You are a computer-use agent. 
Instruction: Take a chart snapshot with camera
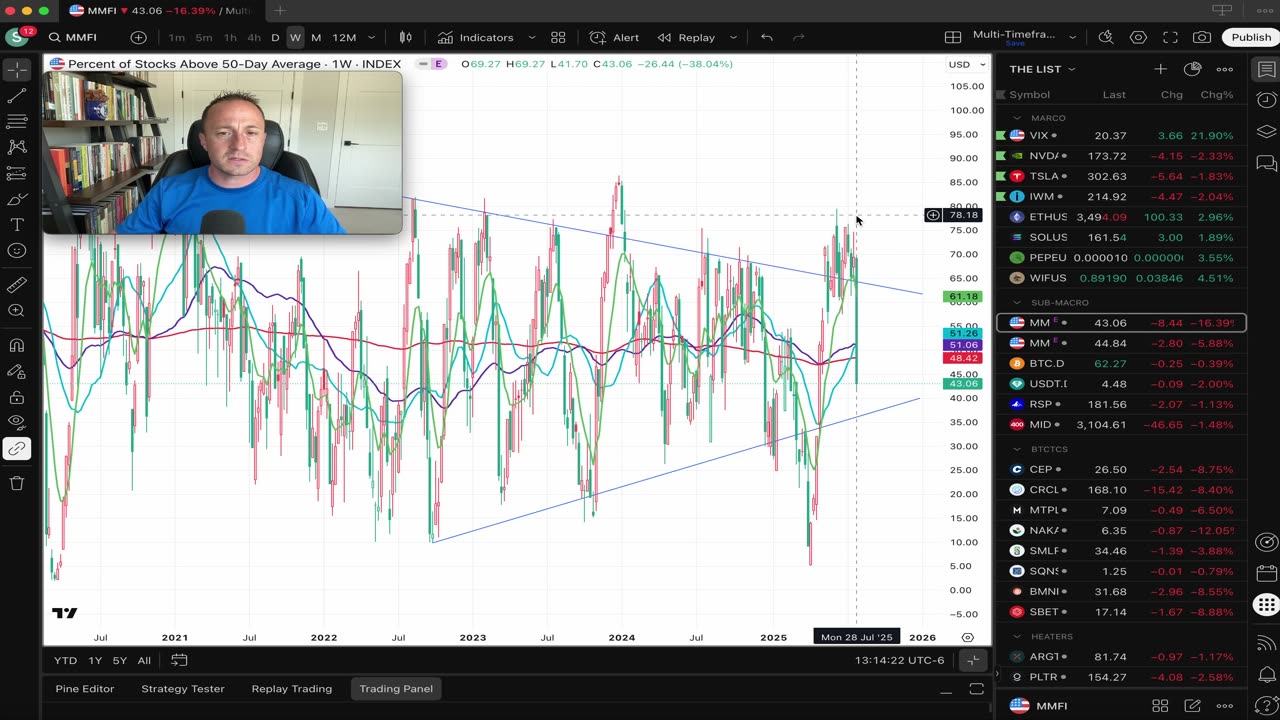pyautogui.click(x=1202, y=37)
